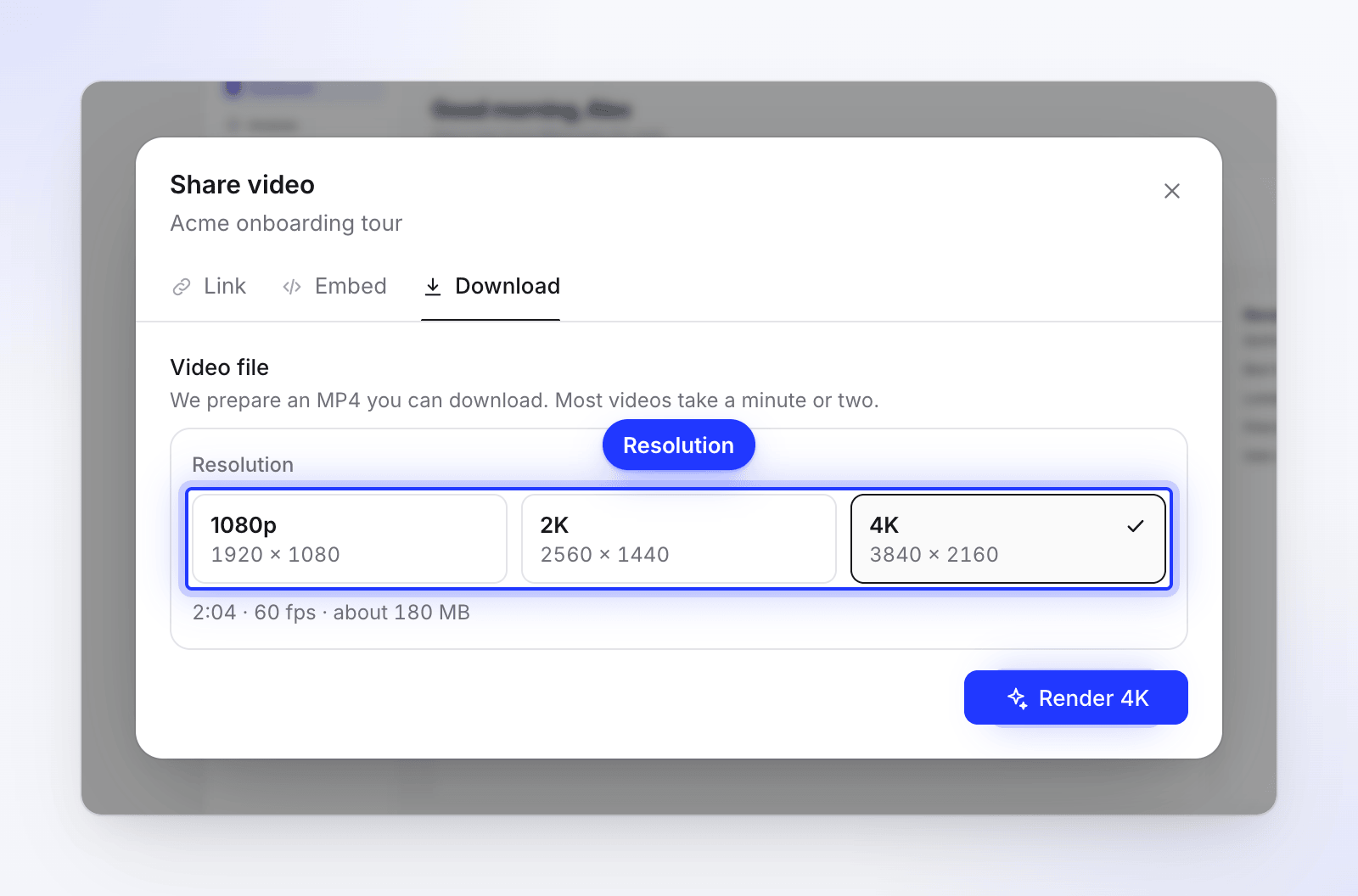Viewport: 1358px width, 896px height.
Task: Click the 'Share video' title
Action: coord(242,185)
